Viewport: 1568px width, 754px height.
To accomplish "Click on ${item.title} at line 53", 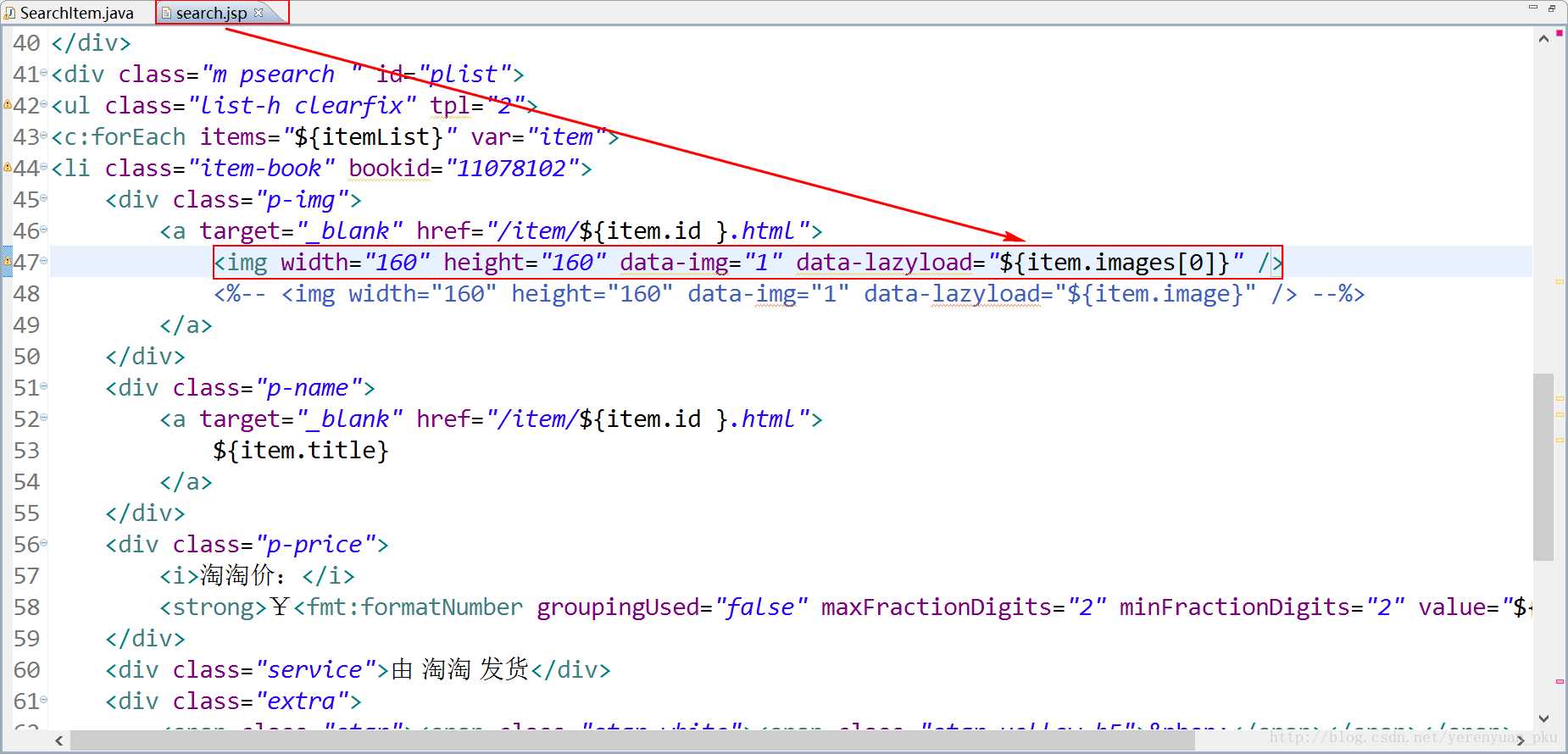I will [301, 450].
